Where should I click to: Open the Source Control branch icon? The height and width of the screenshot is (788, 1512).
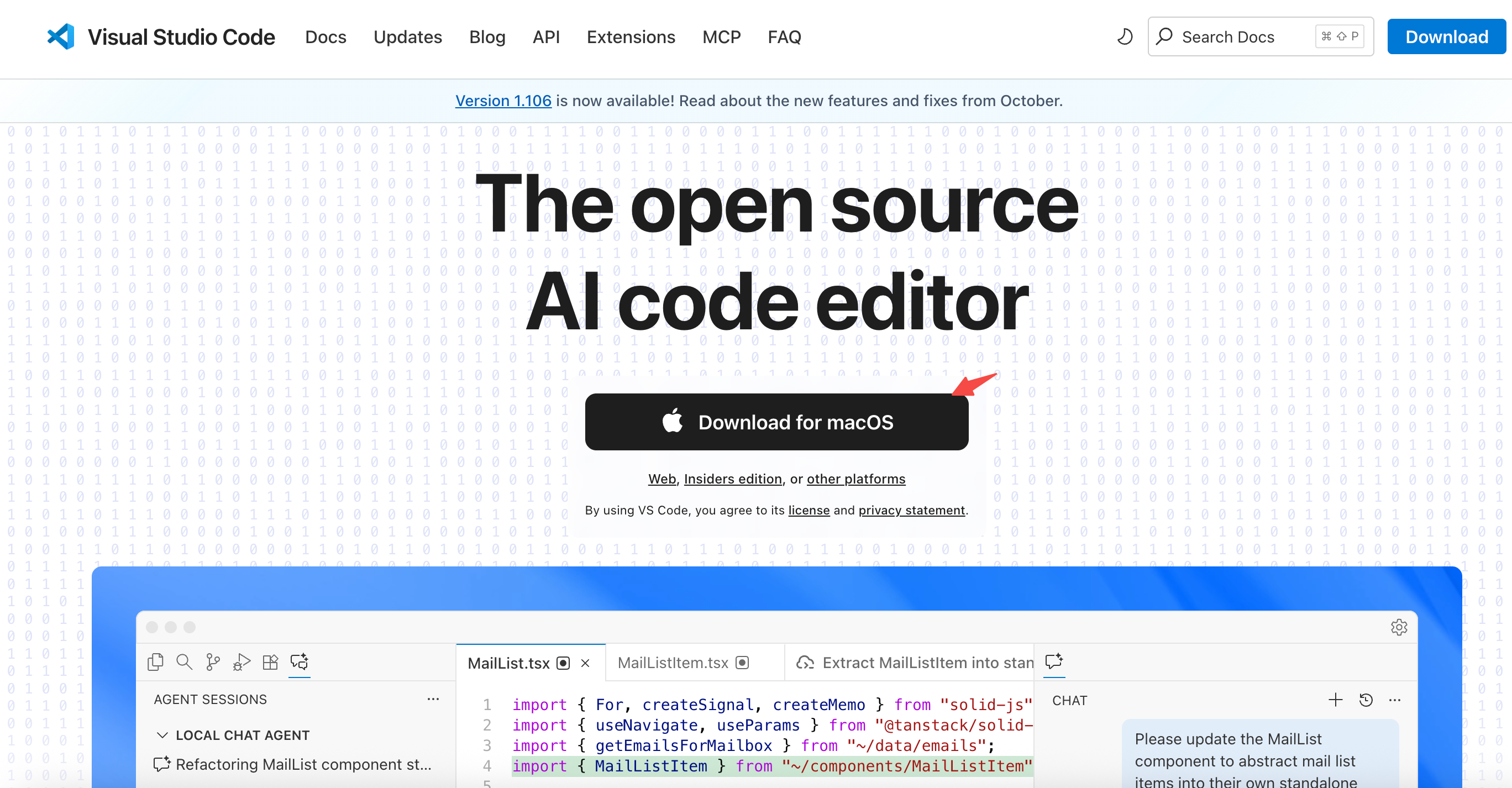213,662
